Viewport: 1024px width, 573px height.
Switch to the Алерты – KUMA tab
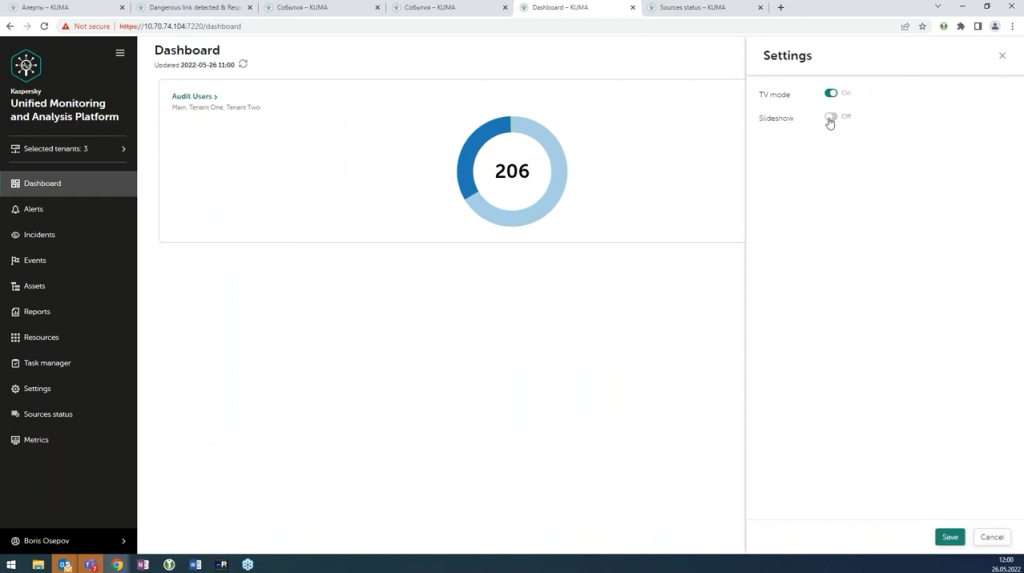(65, 7)
